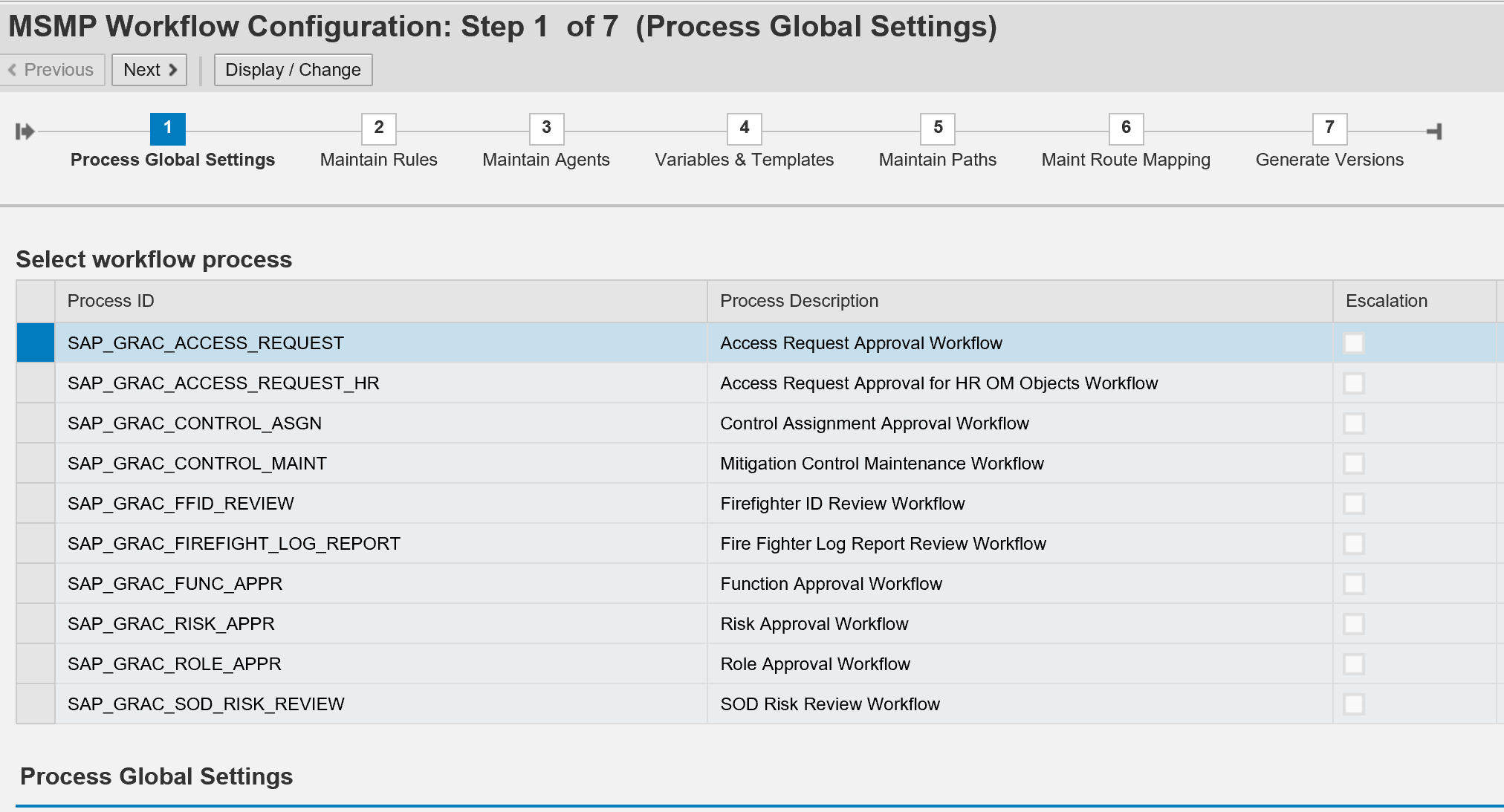This screenshot has width=1504, height=812.
Task: Click the roadmap start arrow icon
Action: (24, 130)
